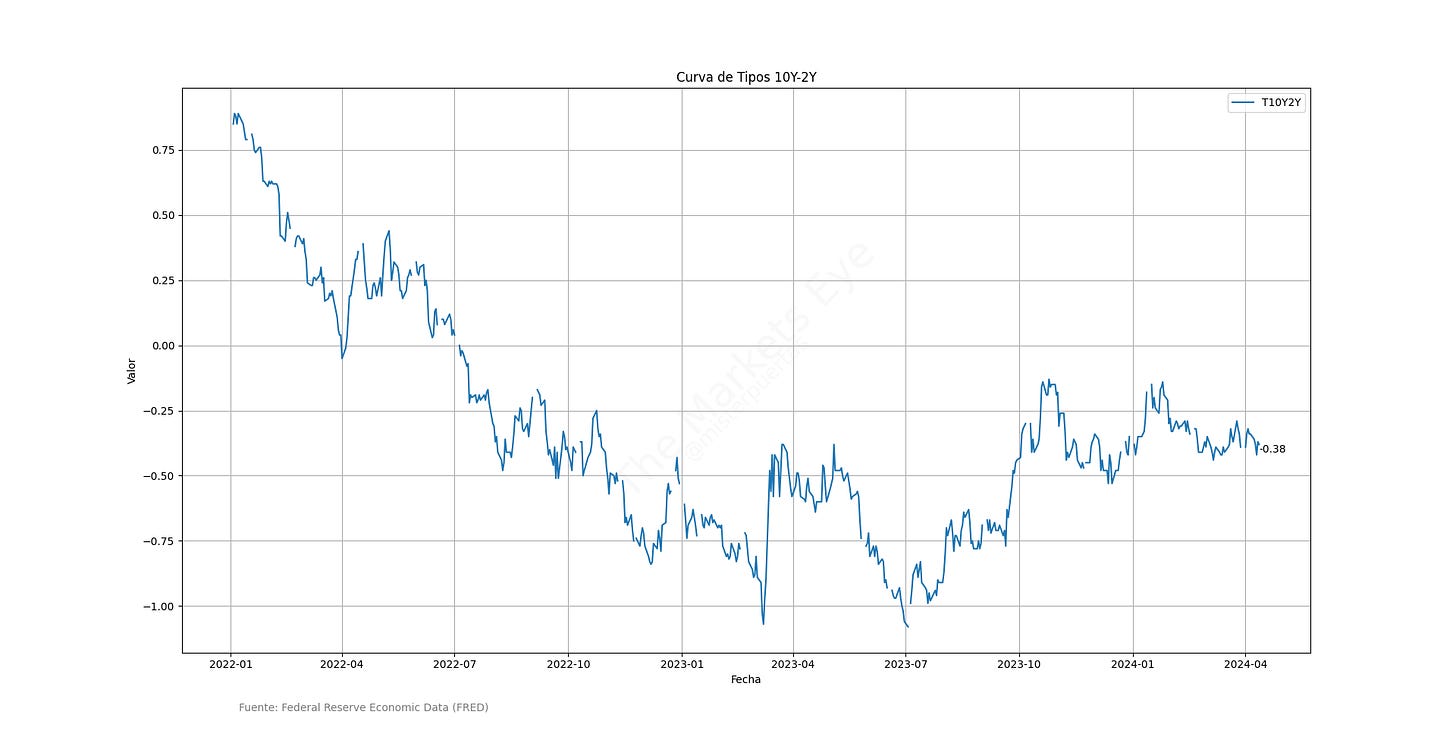
Task: Click the 2024-01 x-axis tick label
Action: coord(1133,664)
